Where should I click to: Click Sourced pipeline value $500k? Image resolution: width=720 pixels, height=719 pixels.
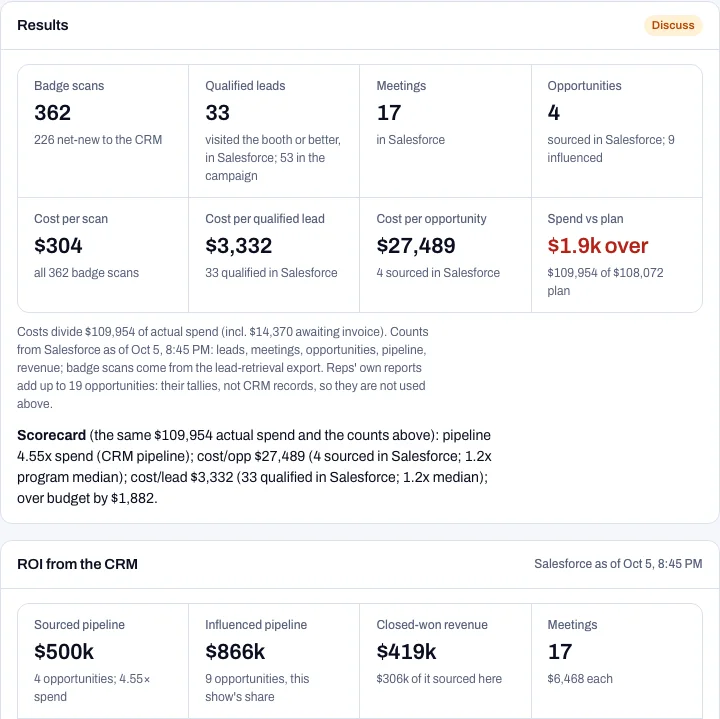tap(64, 652)
